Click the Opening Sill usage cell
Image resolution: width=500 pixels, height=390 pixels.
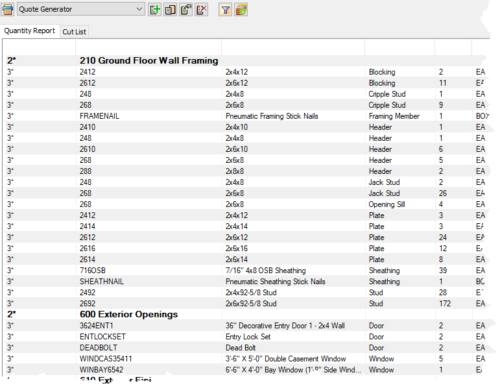point(387,204)
